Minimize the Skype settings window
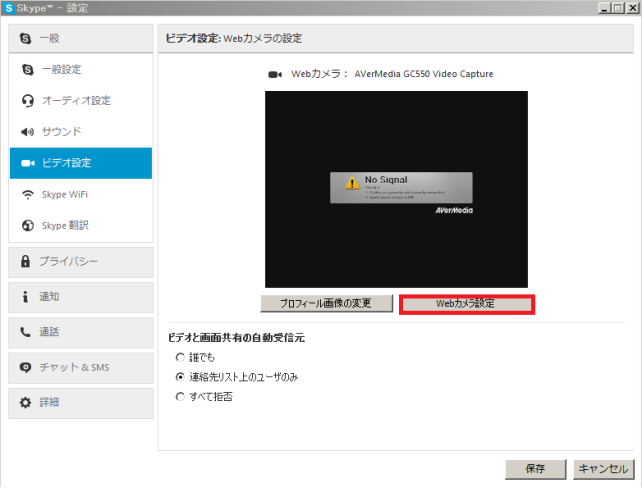642x492 pixels. 604,8
